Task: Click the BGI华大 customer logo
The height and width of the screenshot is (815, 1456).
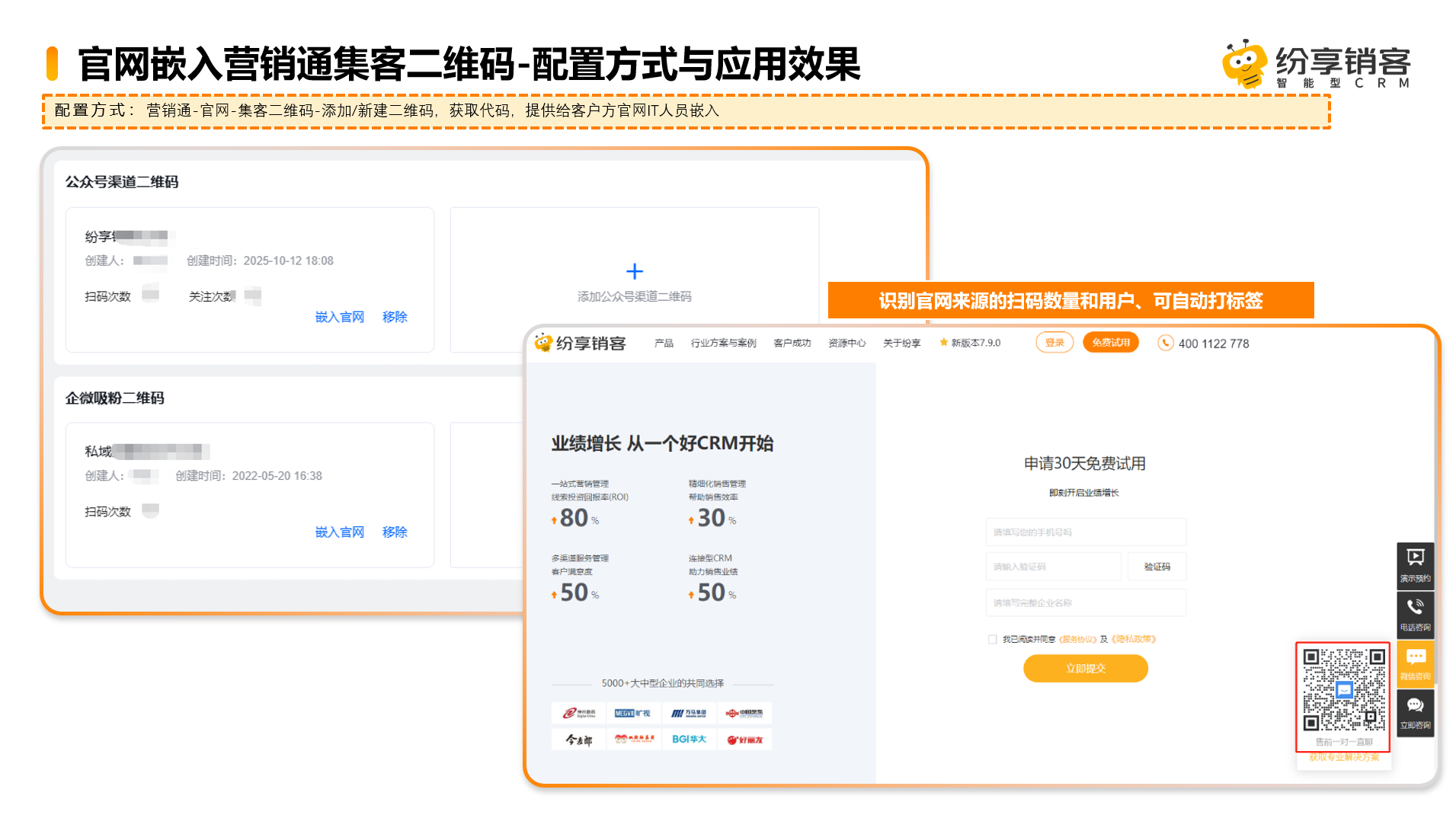Action: [x=689, y=739]
